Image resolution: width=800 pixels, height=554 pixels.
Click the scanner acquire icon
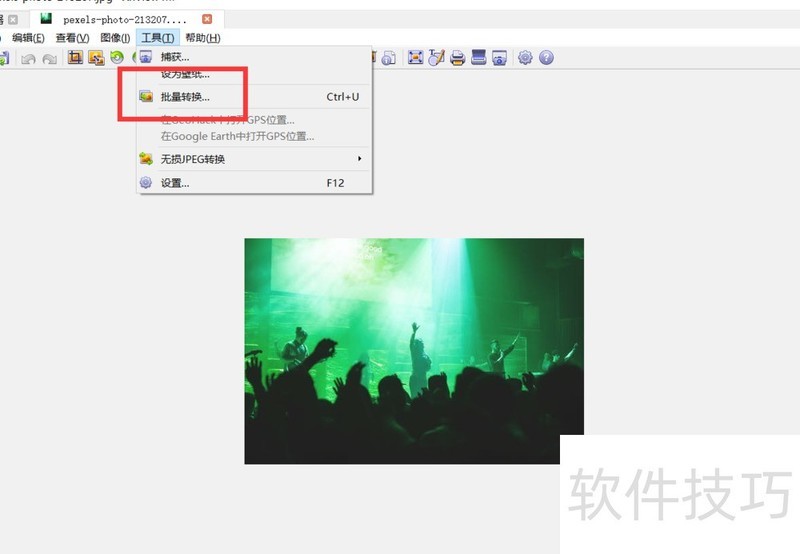(x=479, y=57)
